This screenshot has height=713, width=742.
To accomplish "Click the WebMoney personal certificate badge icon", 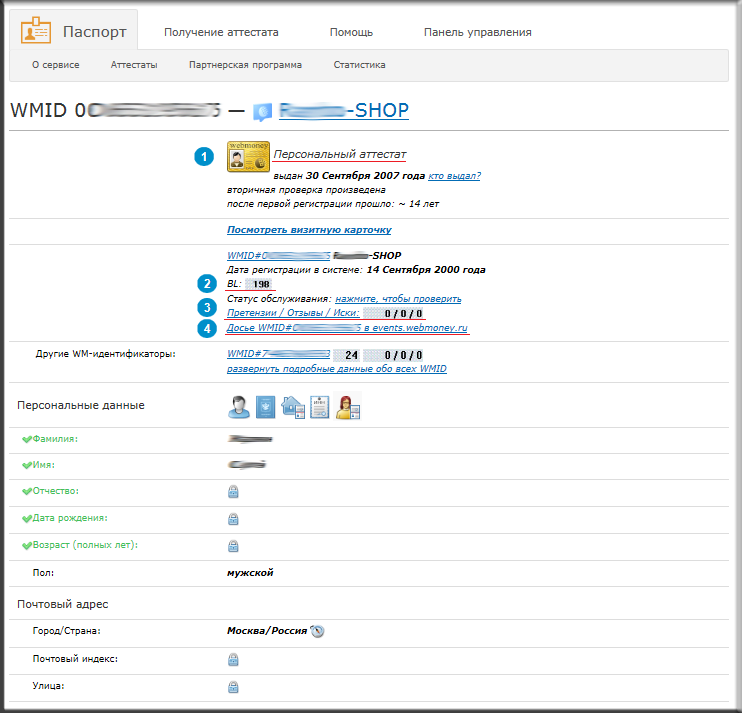I will point(248,156).
